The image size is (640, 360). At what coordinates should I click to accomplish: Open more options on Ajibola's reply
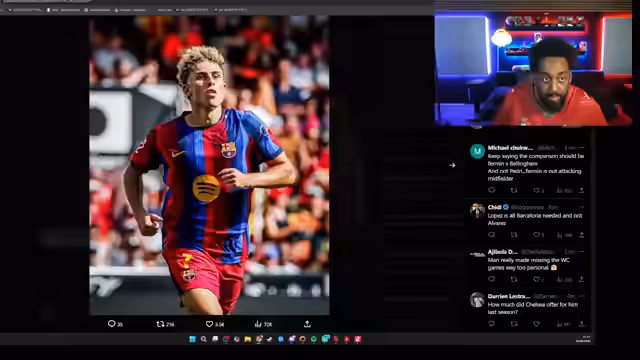[581, 251]
